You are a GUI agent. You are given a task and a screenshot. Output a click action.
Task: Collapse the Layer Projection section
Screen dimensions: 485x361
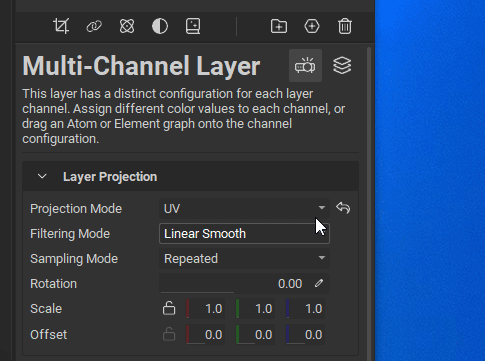coord(42,176)
